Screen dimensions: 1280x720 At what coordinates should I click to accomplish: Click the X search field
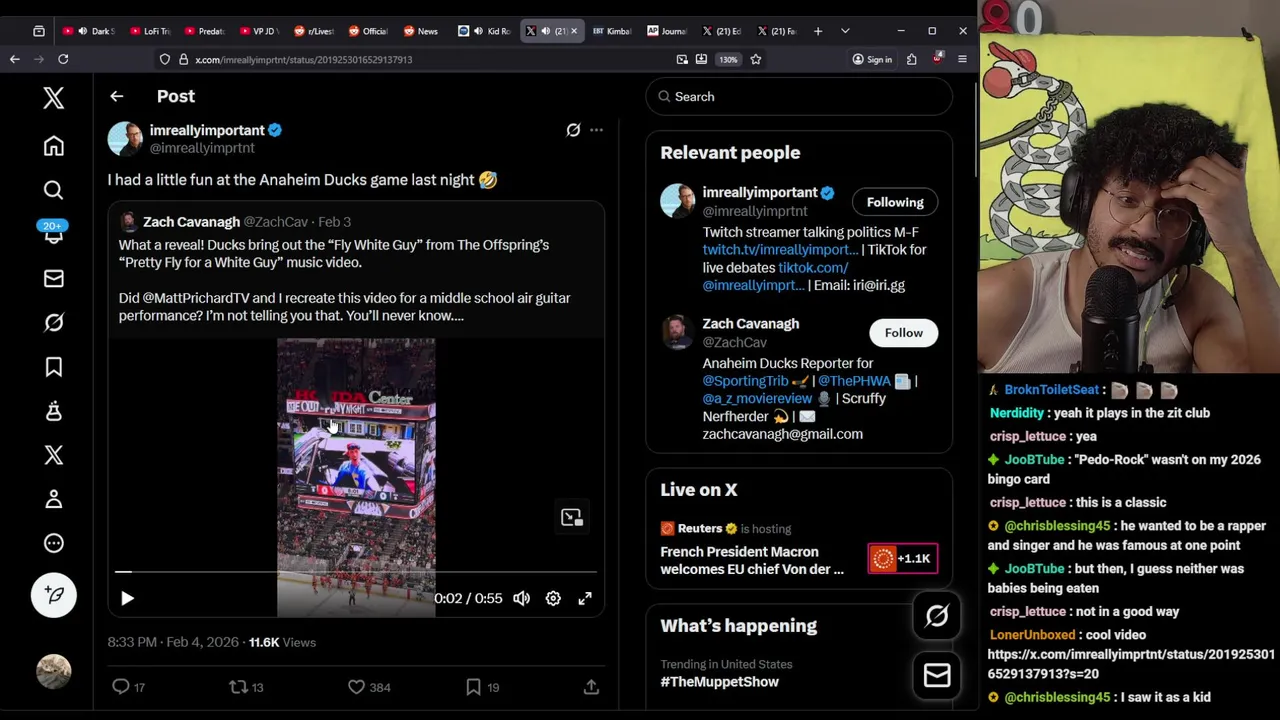tap(799, 97)
